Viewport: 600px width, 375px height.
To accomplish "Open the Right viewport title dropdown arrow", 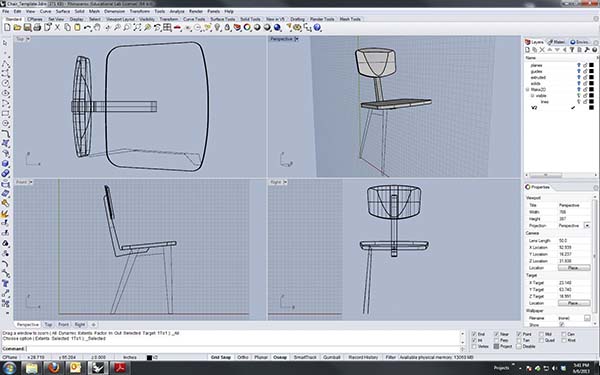I will point(285,182).
